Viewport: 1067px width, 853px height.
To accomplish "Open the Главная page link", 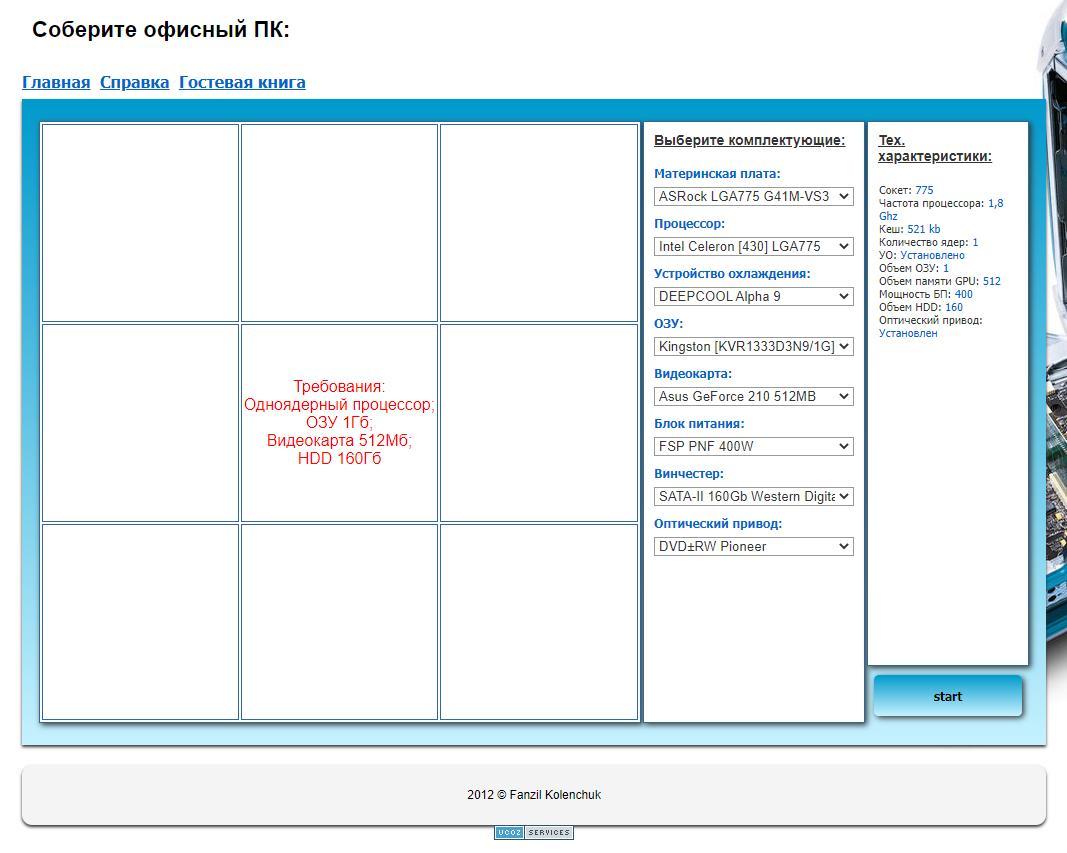I will pos(56,83).
